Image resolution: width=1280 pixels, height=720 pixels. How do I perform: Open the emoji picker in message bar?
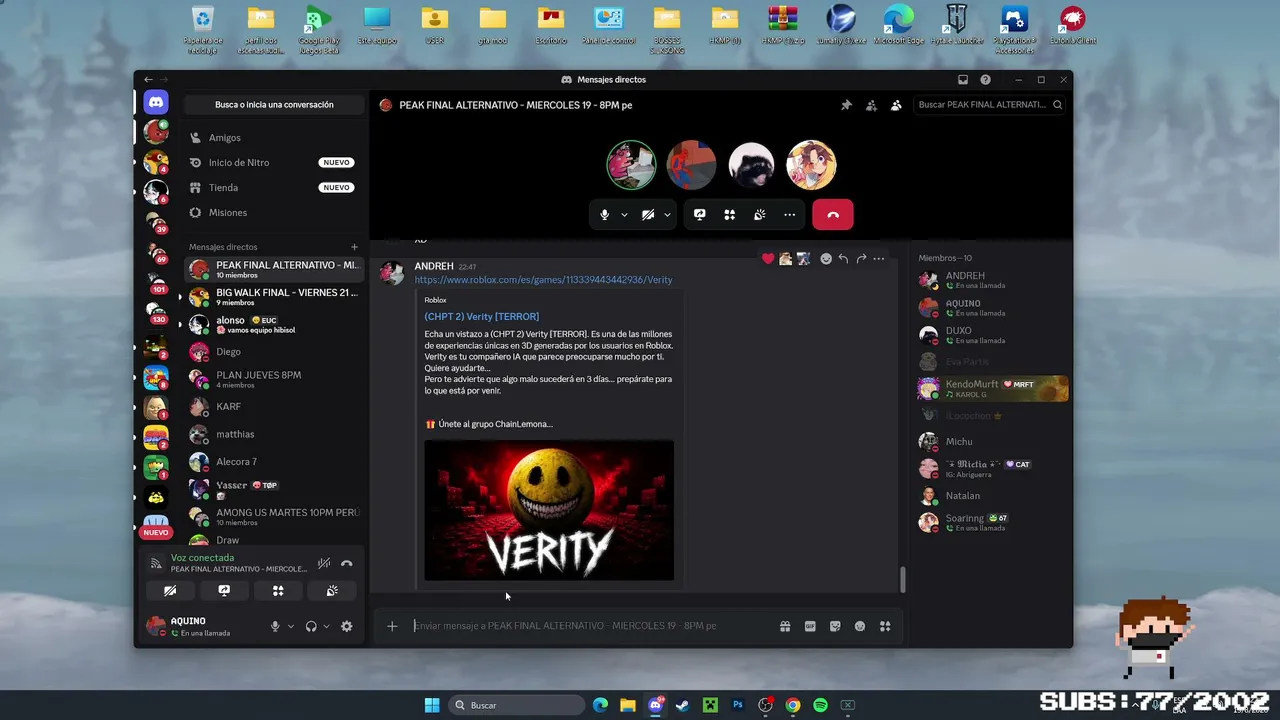[x=860, y=626]
